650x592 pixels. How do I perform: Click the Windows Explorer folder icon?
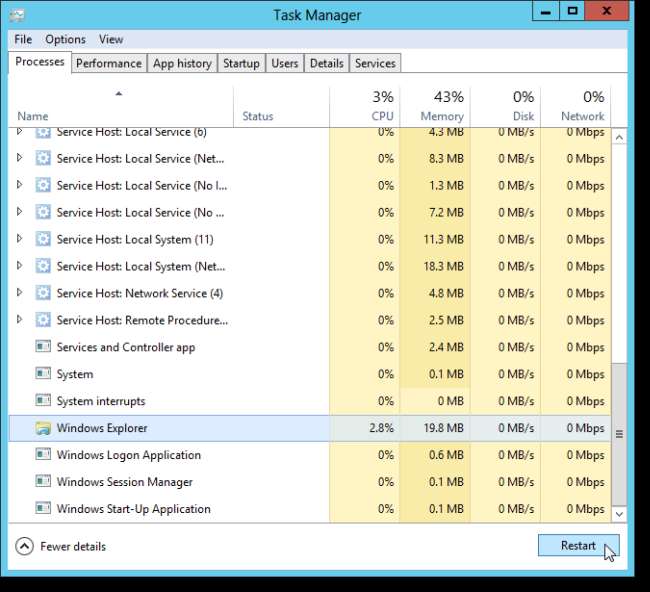pyautogui.click(x=43, y=428)
